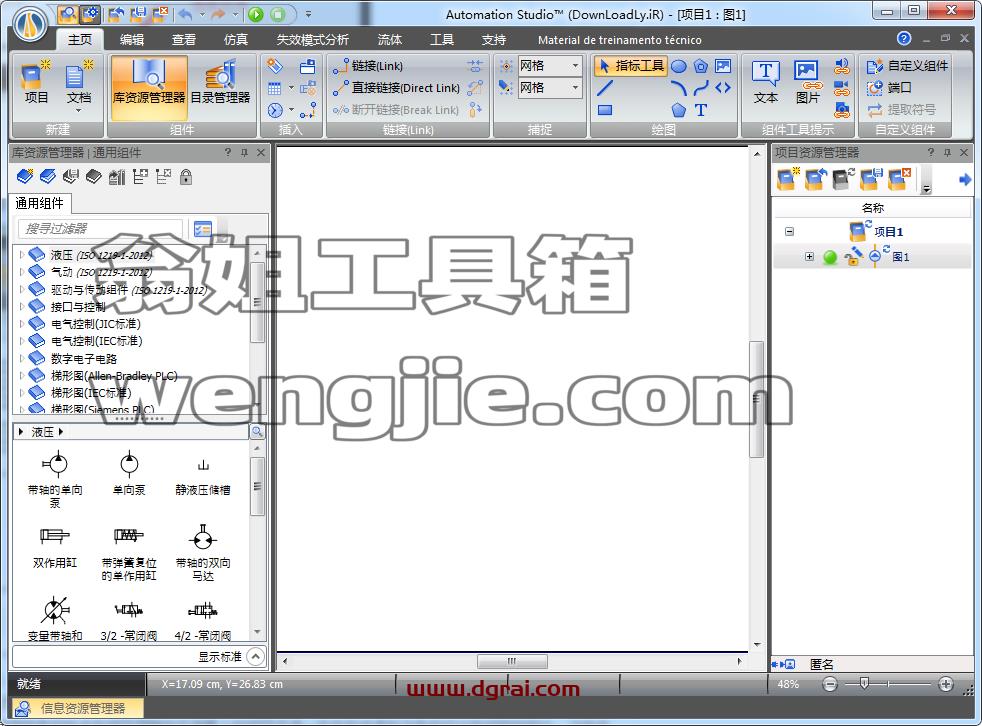Image resolution: width=982 pixels, height=726 pixels.
Task: Click the 自定义组件 custom component button
Action: pos(907,66)
